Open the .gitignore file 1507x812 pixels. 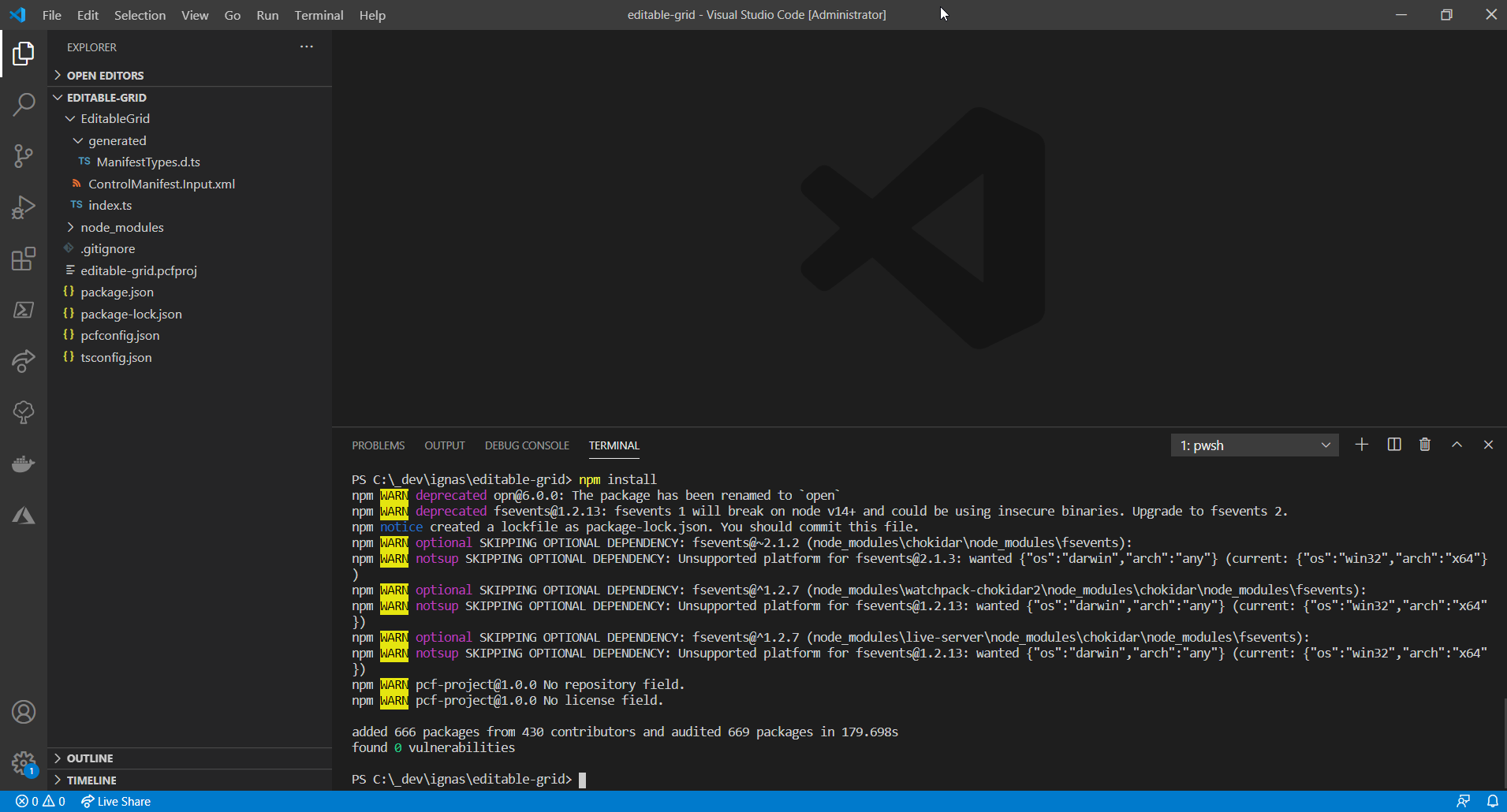189,248
